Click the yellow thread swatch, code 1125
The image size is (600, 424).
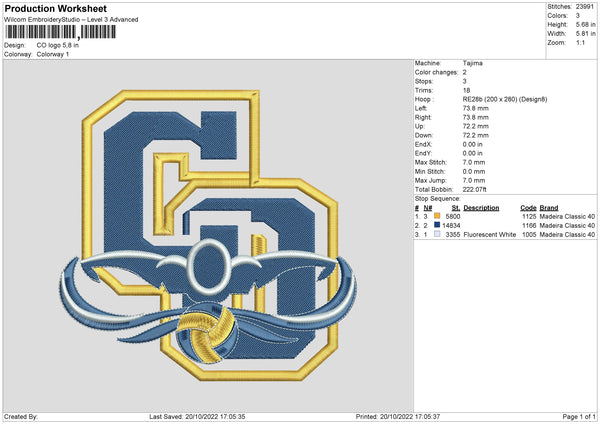coord(437,216)
